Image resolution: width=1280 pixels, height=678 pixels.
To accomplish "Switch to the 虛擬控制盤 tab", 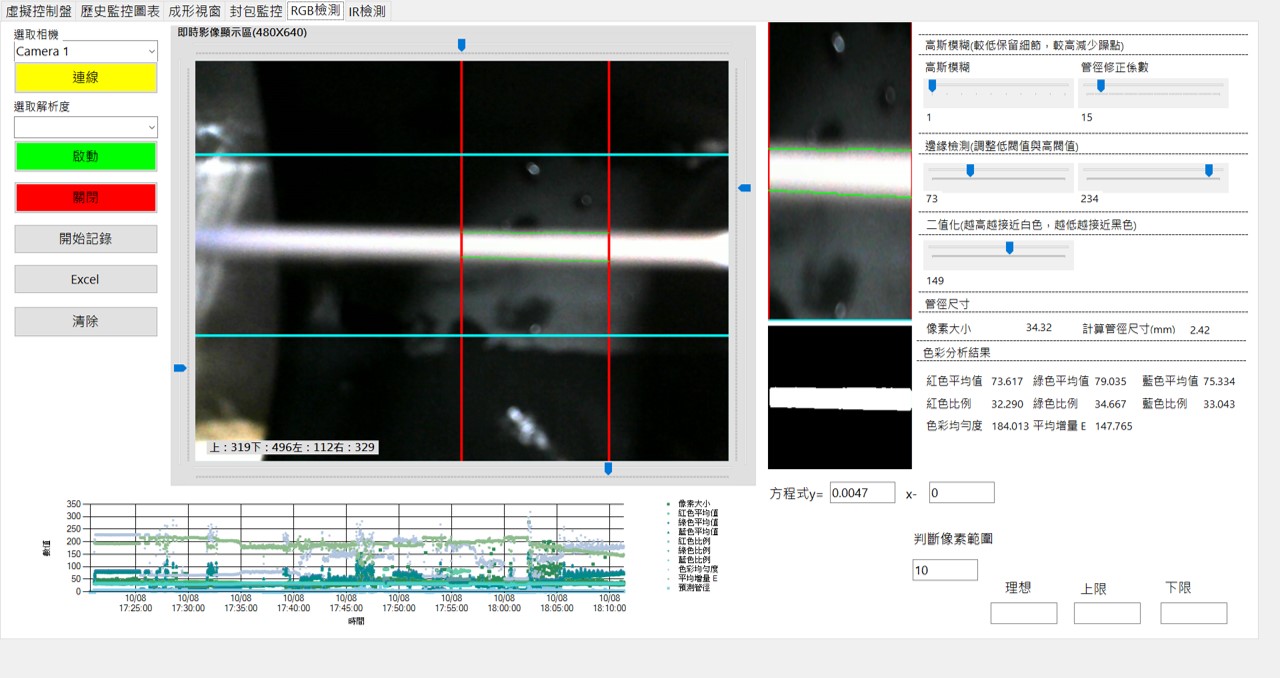I will tap(38, 11).
